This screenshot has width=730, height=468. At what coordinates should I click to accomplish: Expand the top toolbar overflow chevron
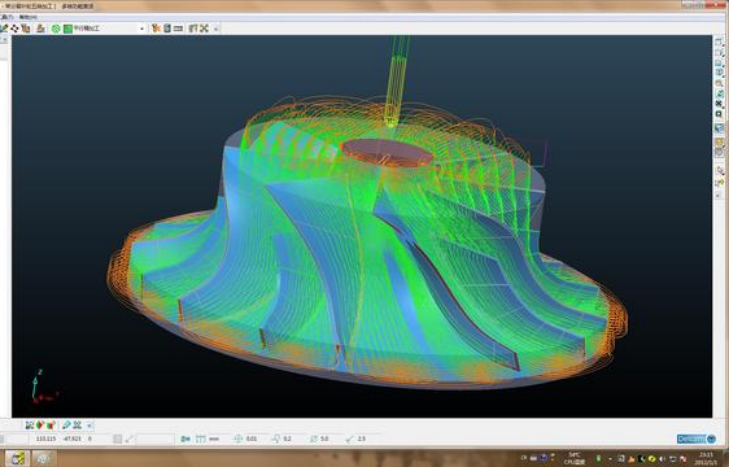217,28
